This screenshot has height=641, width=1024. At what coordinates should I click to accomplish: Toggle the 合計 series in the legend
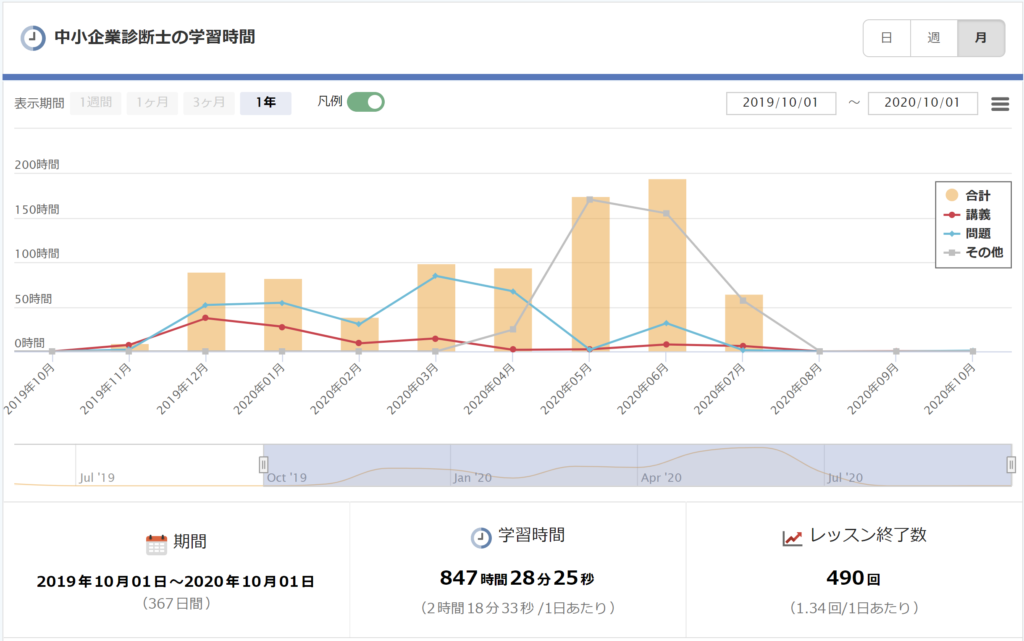pos(971,195)
